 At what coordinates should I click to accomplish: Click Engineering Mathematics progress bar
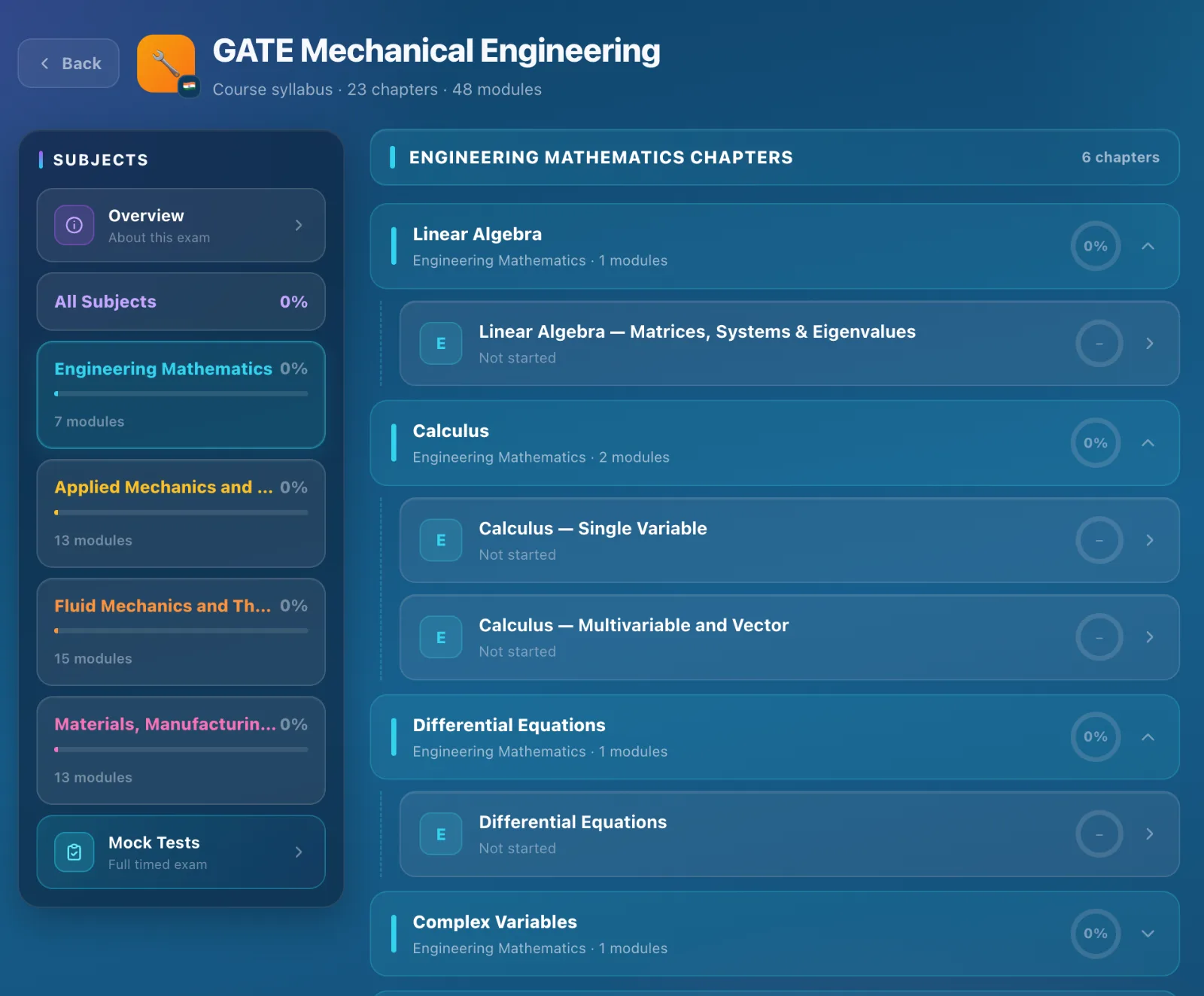coord(181,393)
